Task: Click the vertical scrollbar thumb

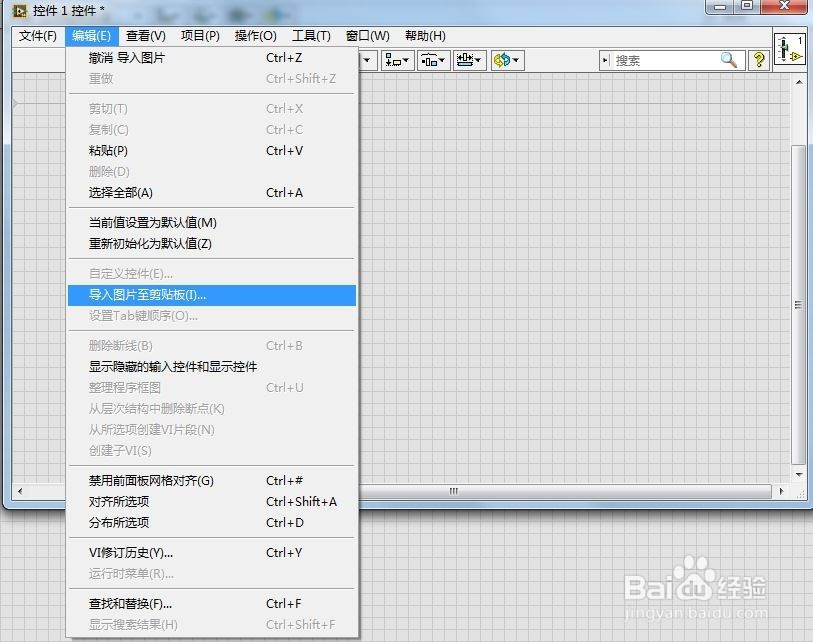Action: click(x=798, y=305)
